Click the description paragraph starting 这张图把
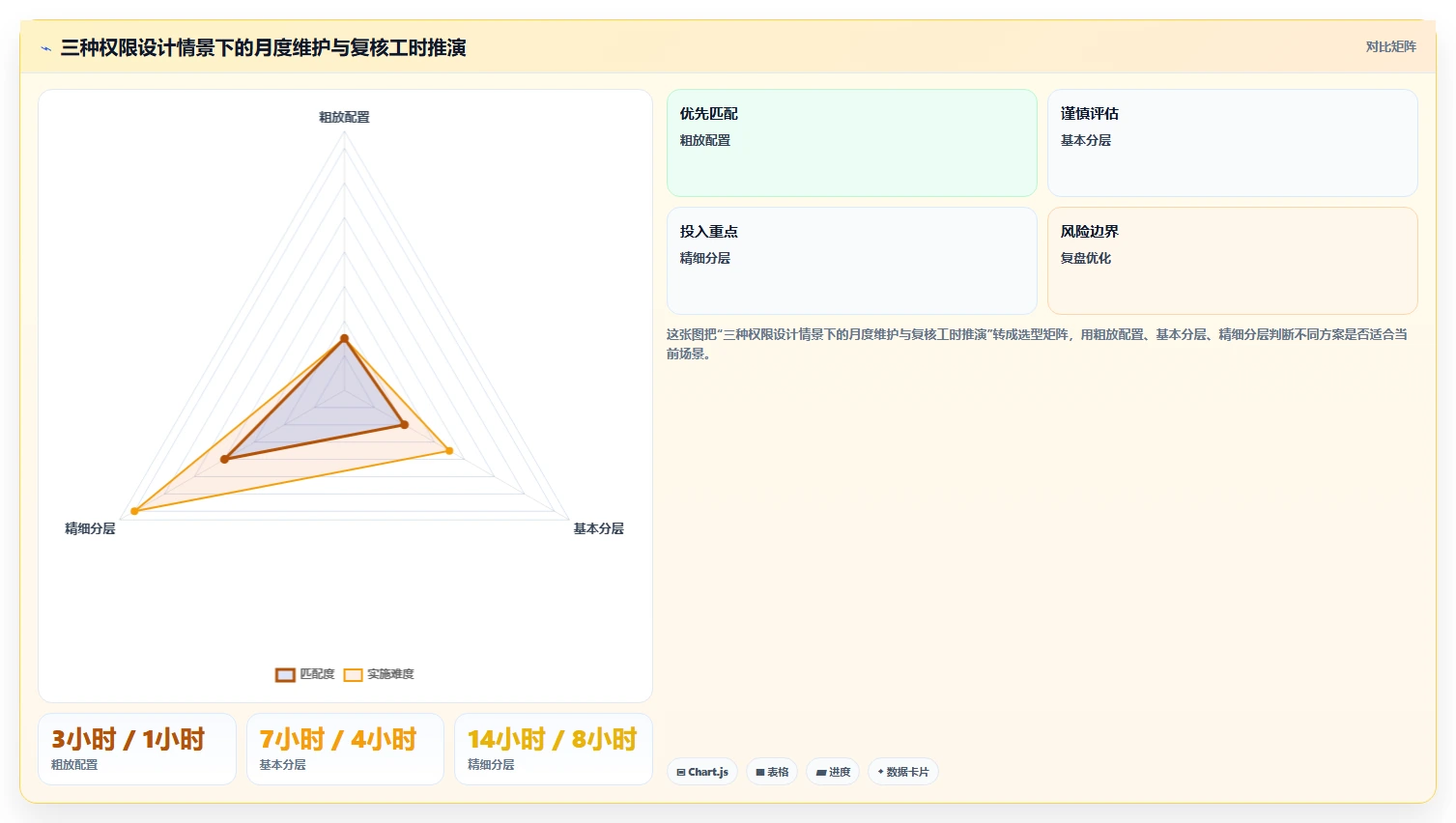Image resolution: width=1456 pixels, height=823 pixels. pyautogui.click(x=1037, y=344)
